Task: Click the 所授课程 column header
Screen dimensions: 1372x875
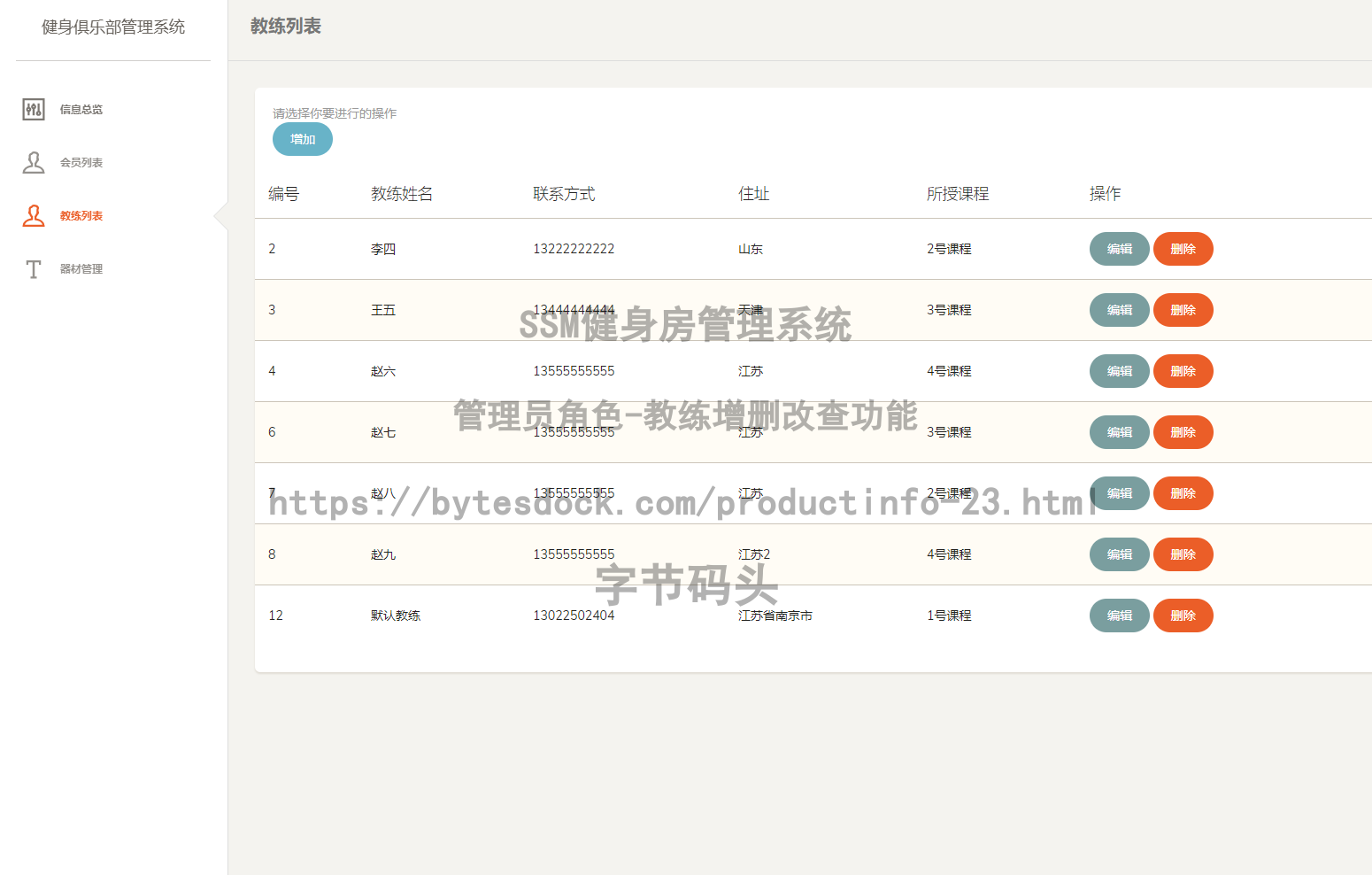Action: pos(958,194)
